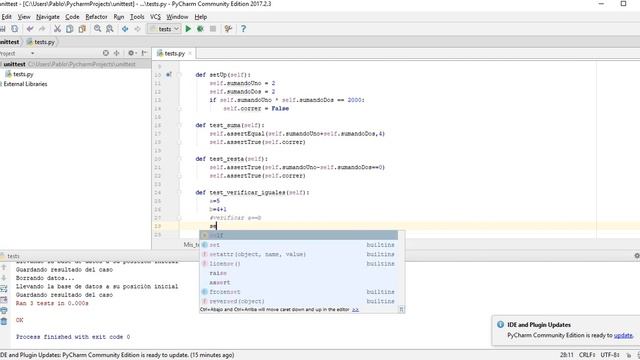Synchronize files with the toolbar sync icon
Screen dimensions: 640x360
click(x=15, y=29)
